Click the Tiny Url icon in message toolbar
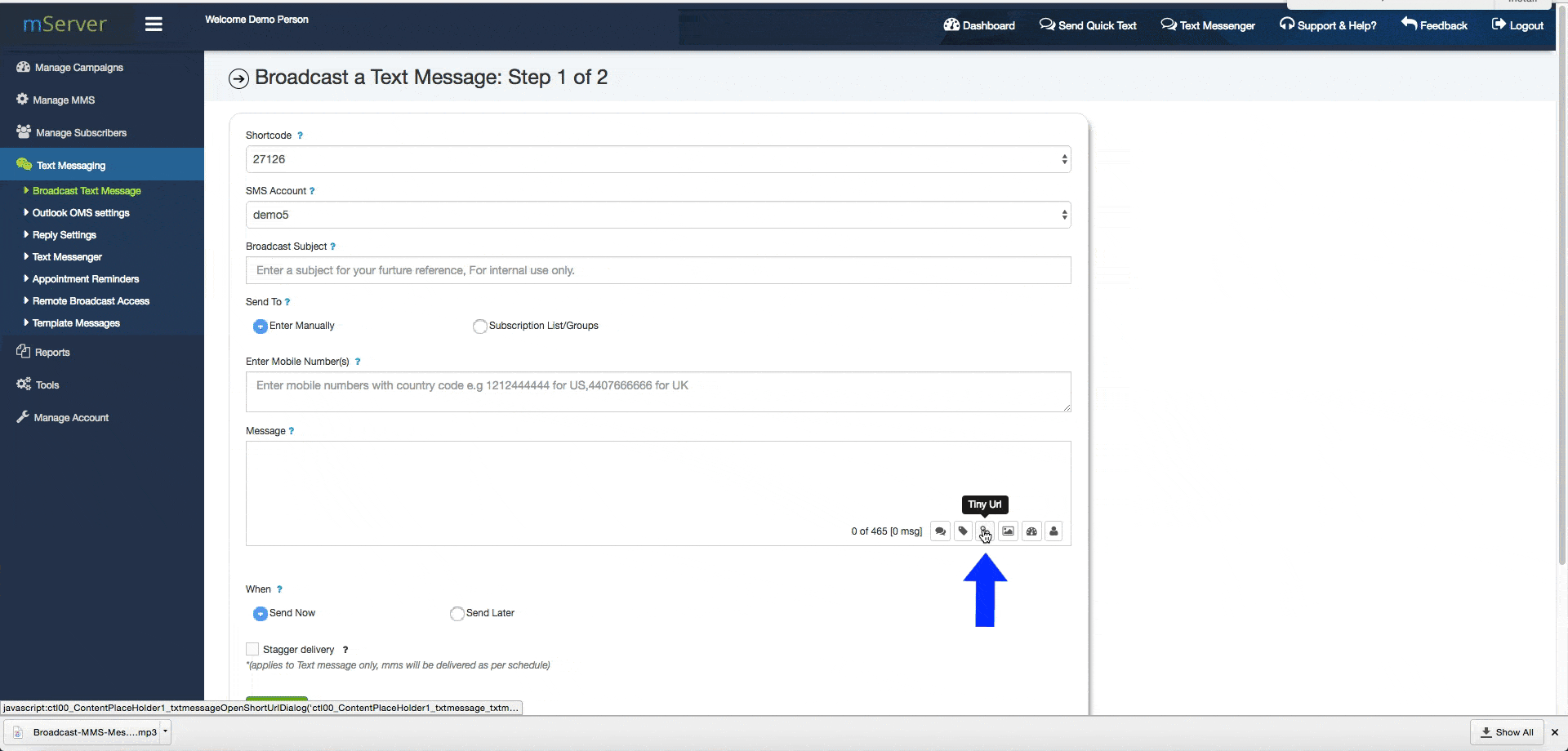 pos(985,531)
